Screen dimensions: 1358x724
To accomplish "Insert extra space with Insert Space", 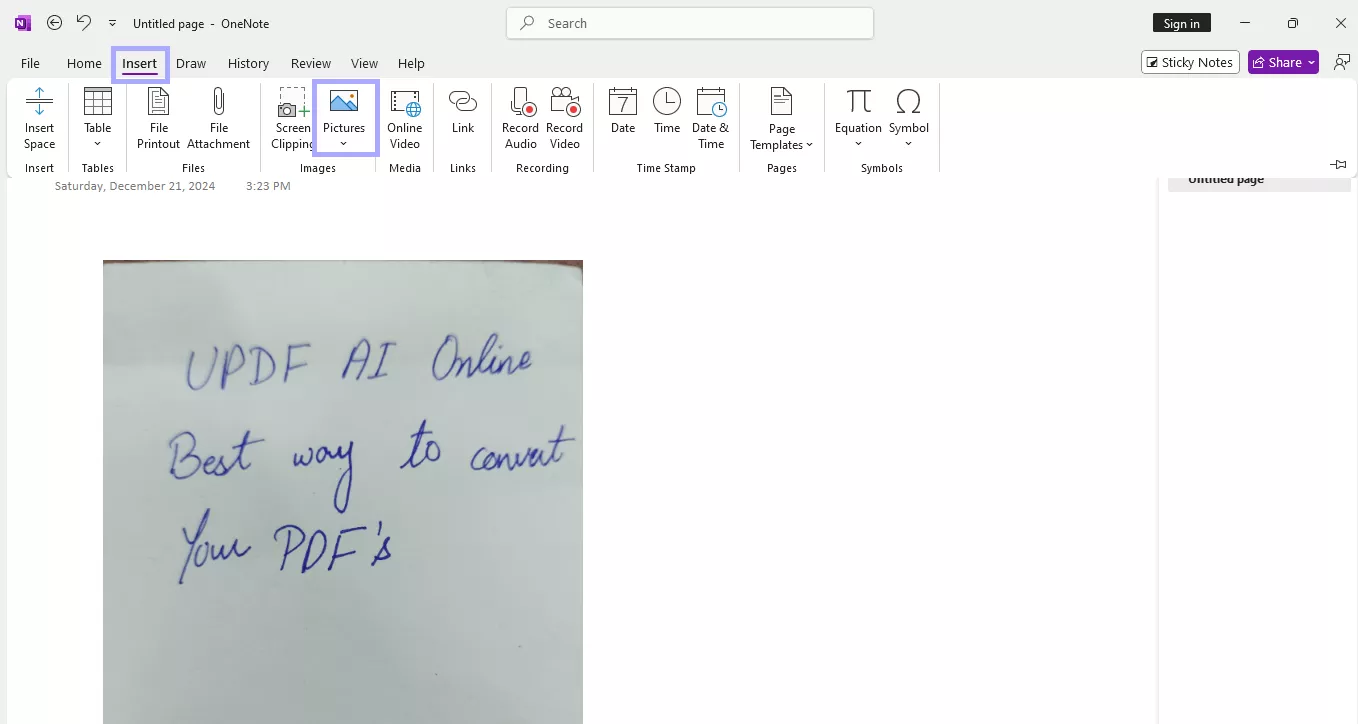I will coord(39,117).
